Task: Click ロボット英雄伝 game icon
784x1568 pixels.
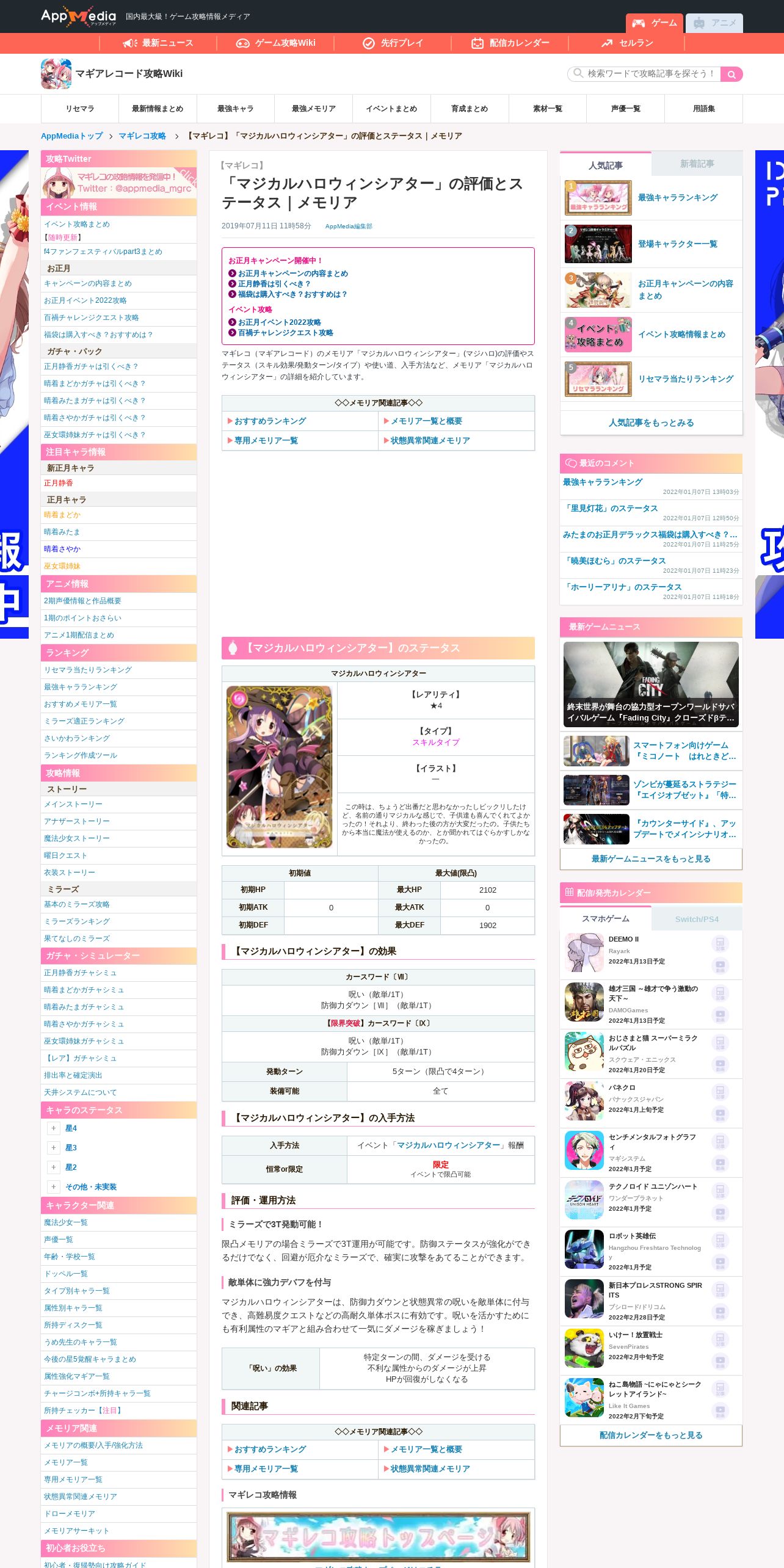Action: tap(584, 1249)
